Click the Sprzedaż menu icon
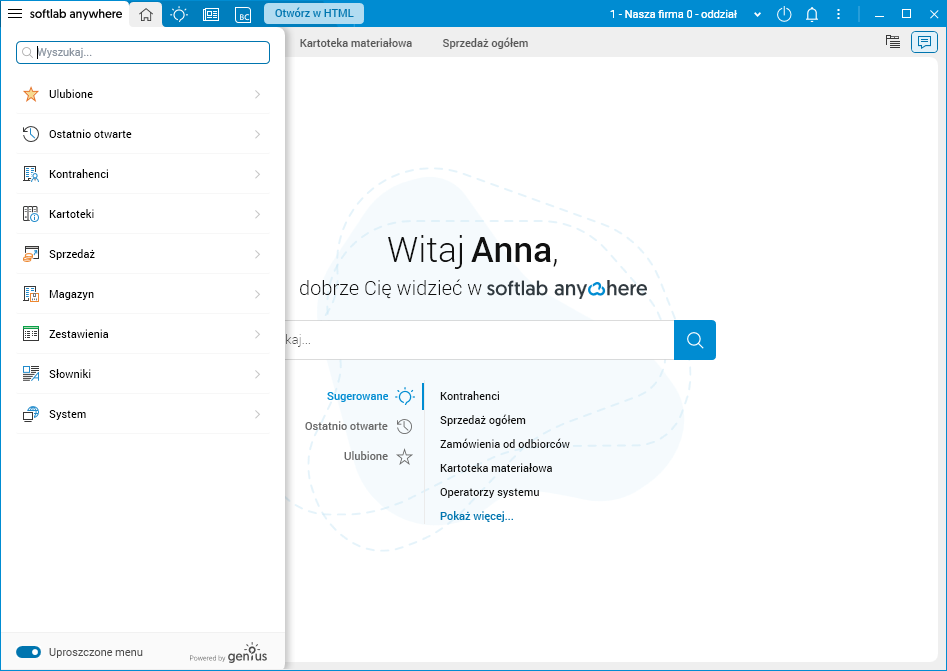This screenshot has height=671, width=947. point(31,254)
